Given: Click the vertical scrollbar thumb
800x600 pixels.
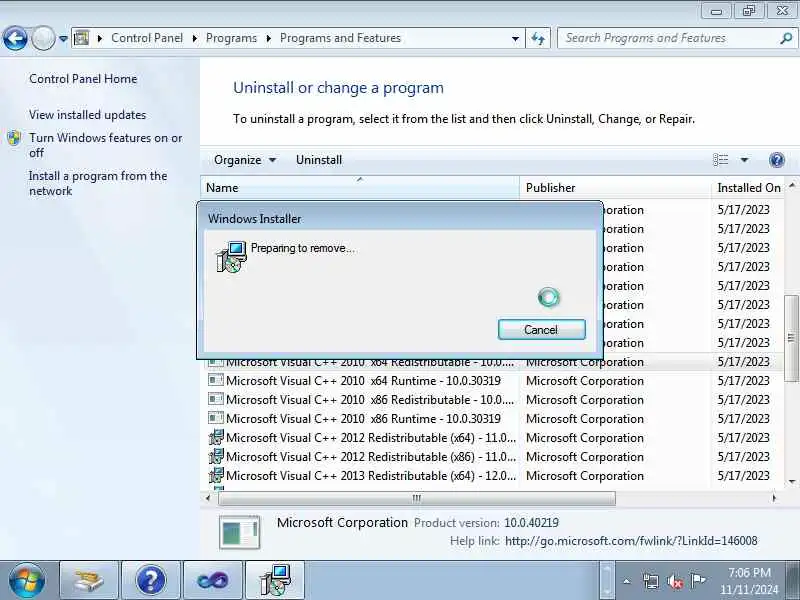Looking at the screenshot, I should coord(791,338).
